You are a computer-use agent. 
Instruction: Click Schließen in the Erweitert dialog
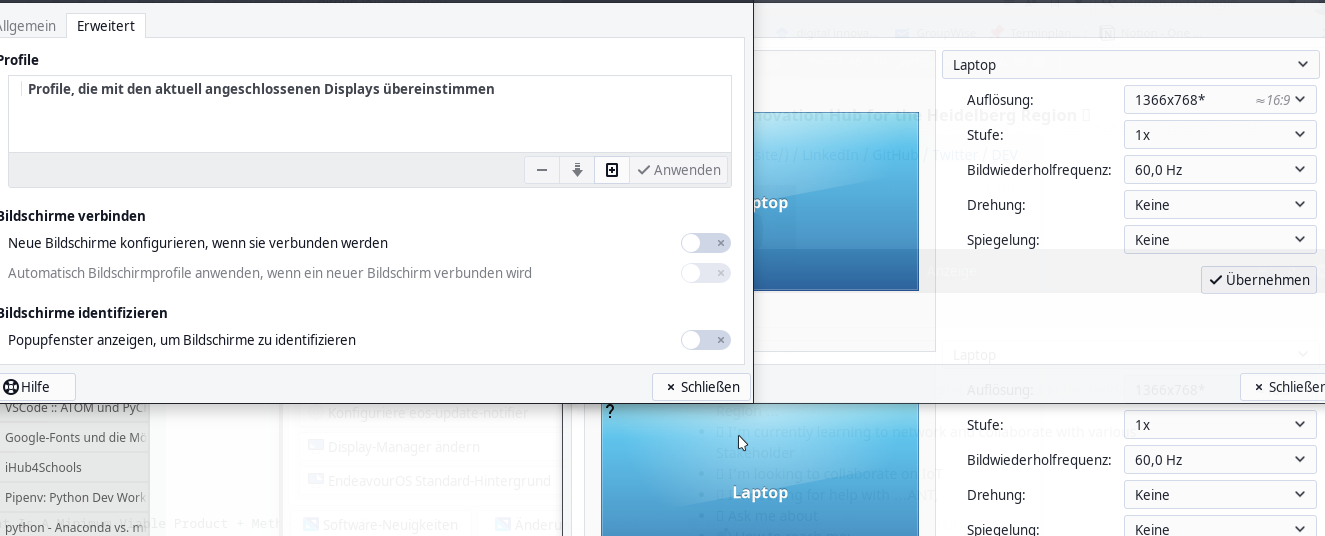coord(702,387)
